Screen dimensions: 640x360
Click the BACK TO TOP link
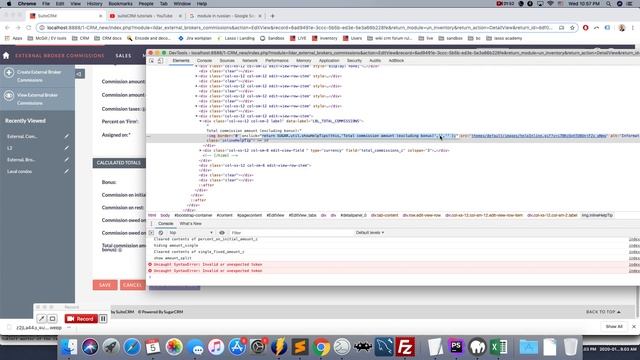pos(603,312)
